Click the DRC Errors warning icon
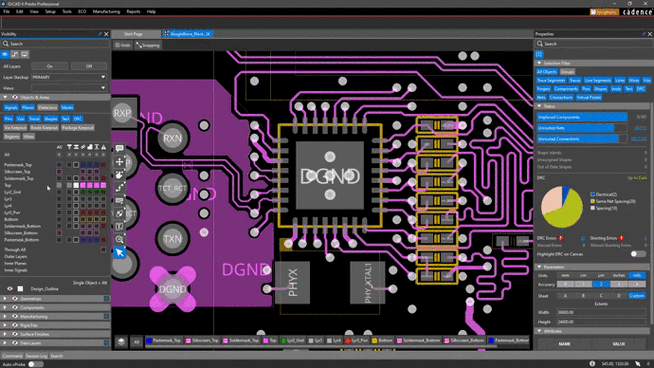Viewport: 654px width, 368px height. click(x=561, y=238)
